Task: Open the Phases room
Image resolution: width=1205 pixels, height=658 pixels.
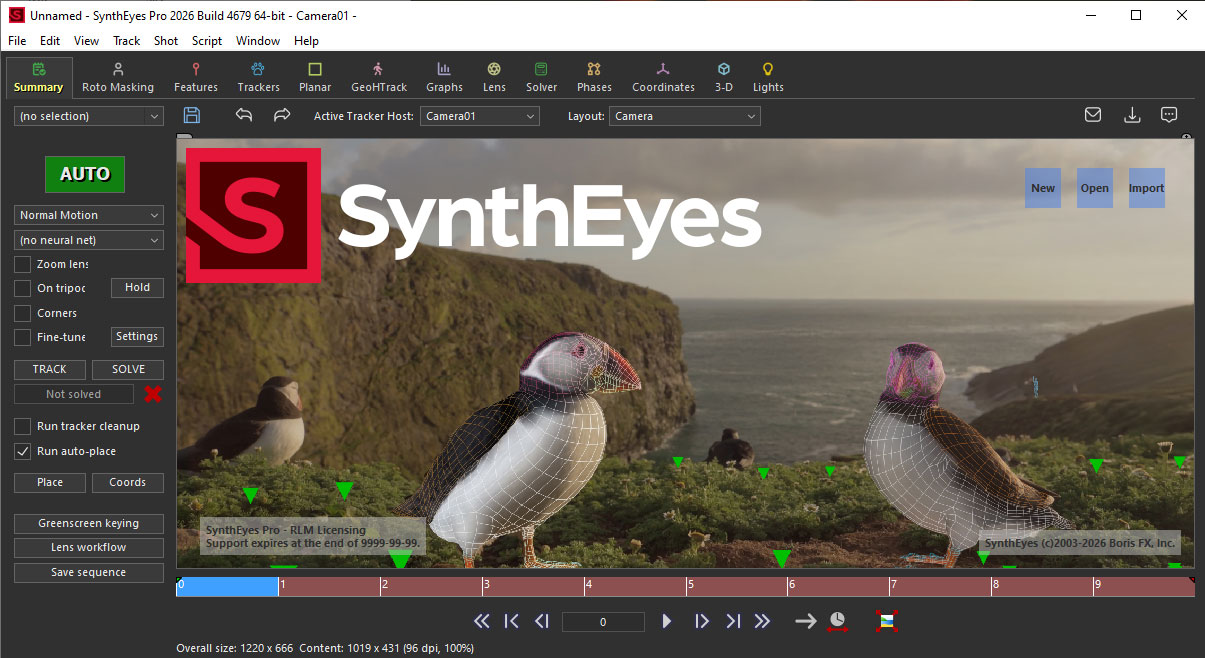Action: point(594,77)
